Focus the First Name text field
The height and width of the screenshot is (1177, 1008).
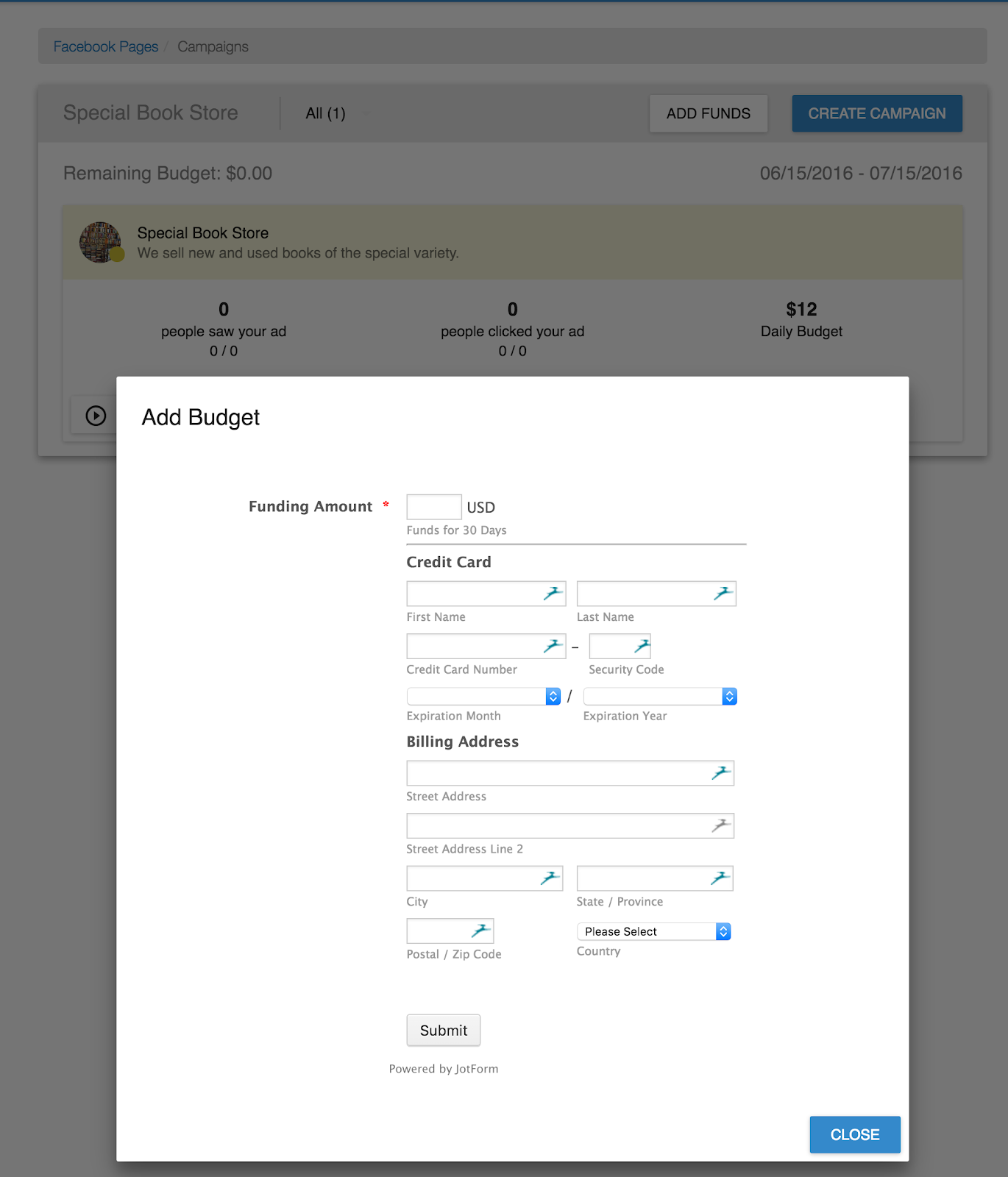pyautogui.click(x=486, y=594)
